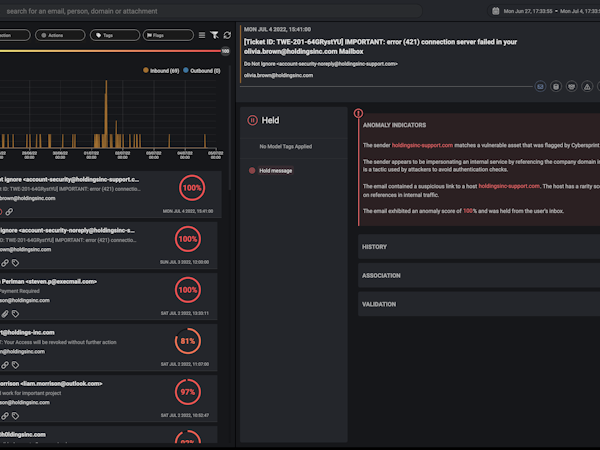Viewport: 600px width, 450px height.
Task: Click the anomaly indicators alert icon
Action: 358,113
